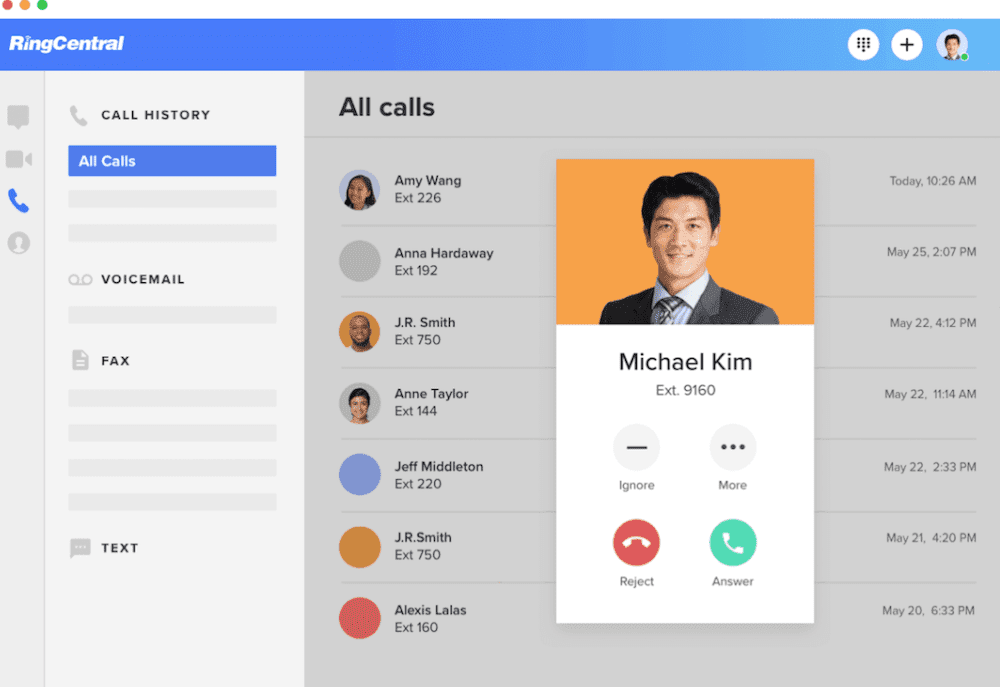The image size is (1000, 687).
Task: Click the RingCentral logo
Action: (66, 43)
